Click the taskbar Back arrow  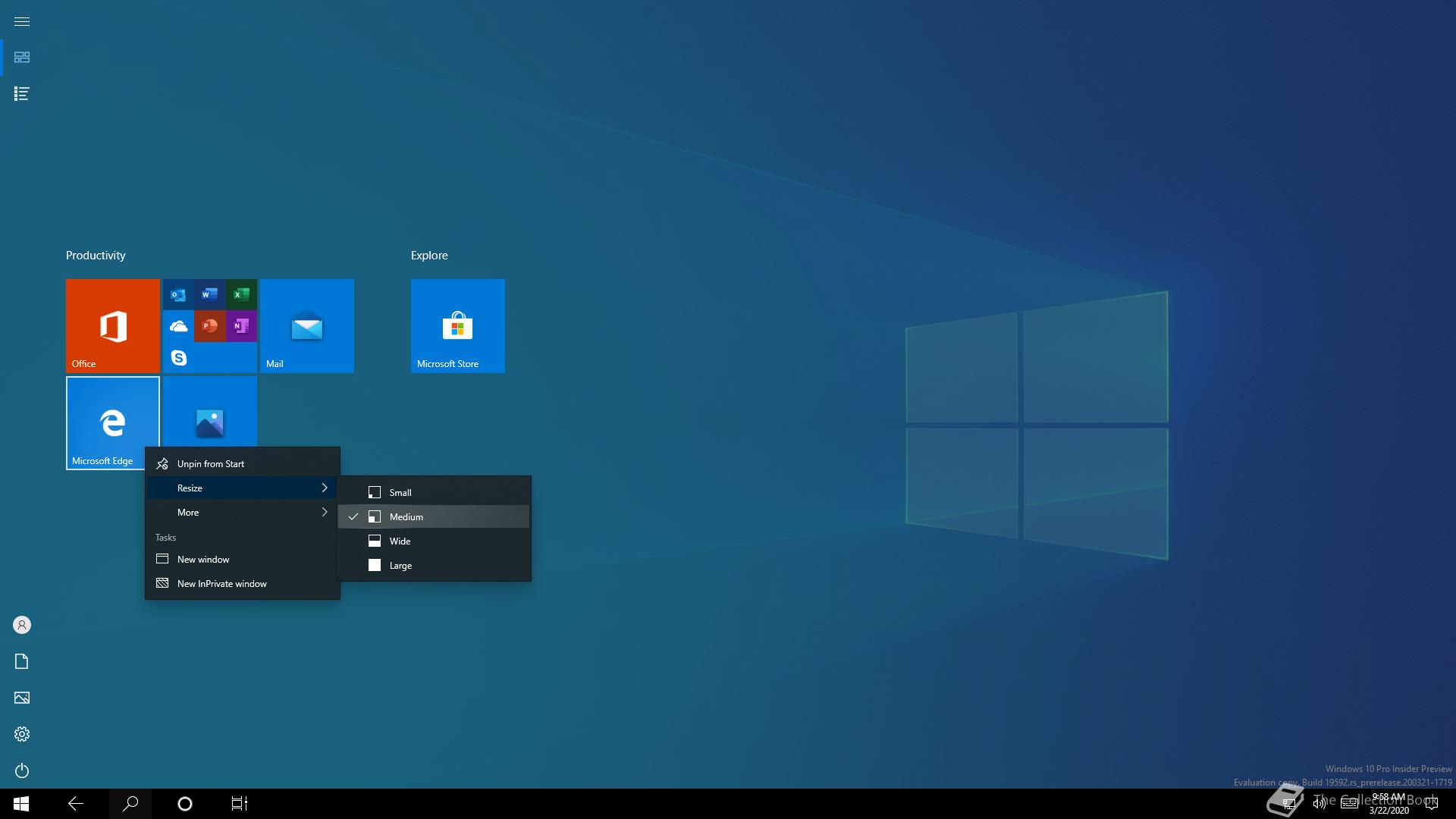click(x=76, y=804)
